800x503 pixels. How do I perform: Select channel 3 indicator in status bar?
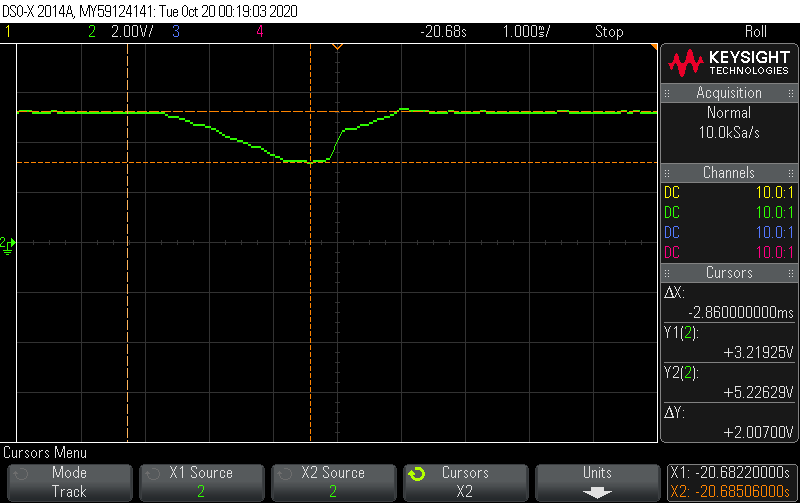click(x=176, y=32)
